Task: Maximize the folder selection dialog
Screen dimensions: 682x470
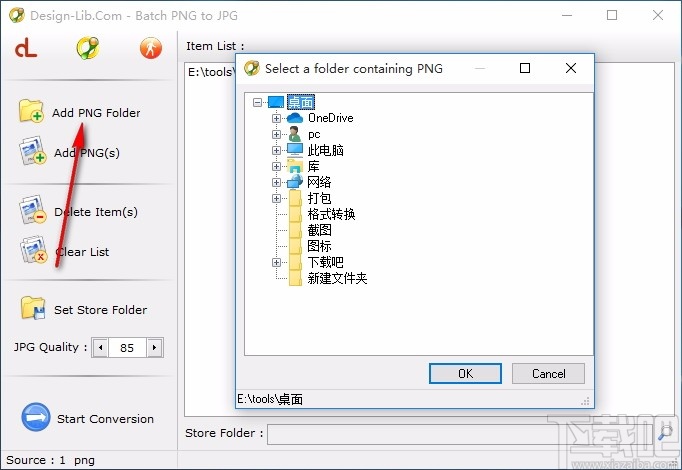Action: tap(525, 68)
